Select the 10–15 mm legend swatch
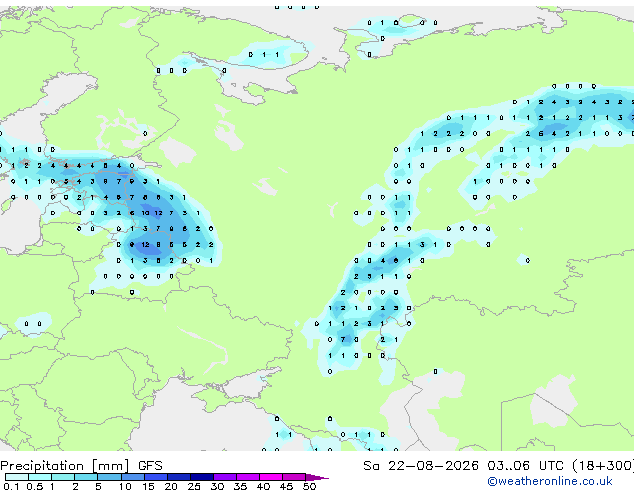Screen dimensions: 634x490 click(132, 477)
